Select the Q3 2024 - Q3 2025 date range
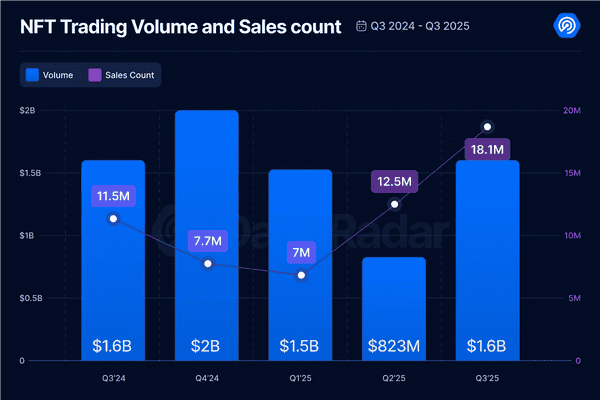This screenshot has height=400, width=600. point(420,26)
